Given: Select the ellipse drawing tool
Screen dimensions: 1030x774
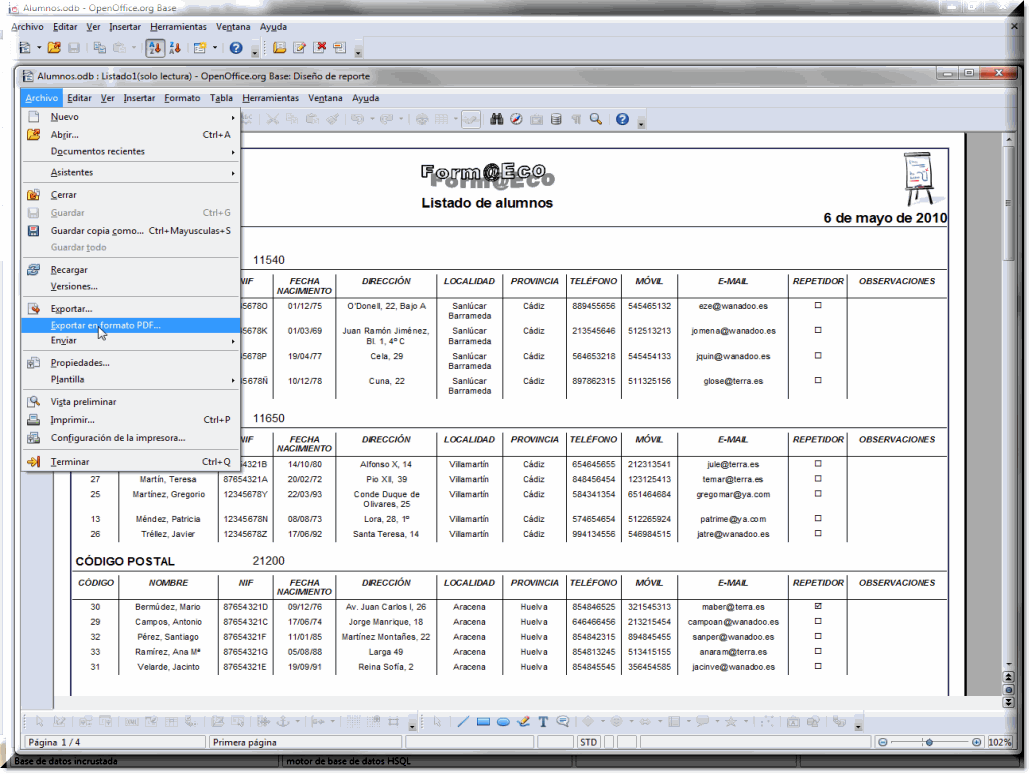Looking at the screenshot, I should pos(504,721).
